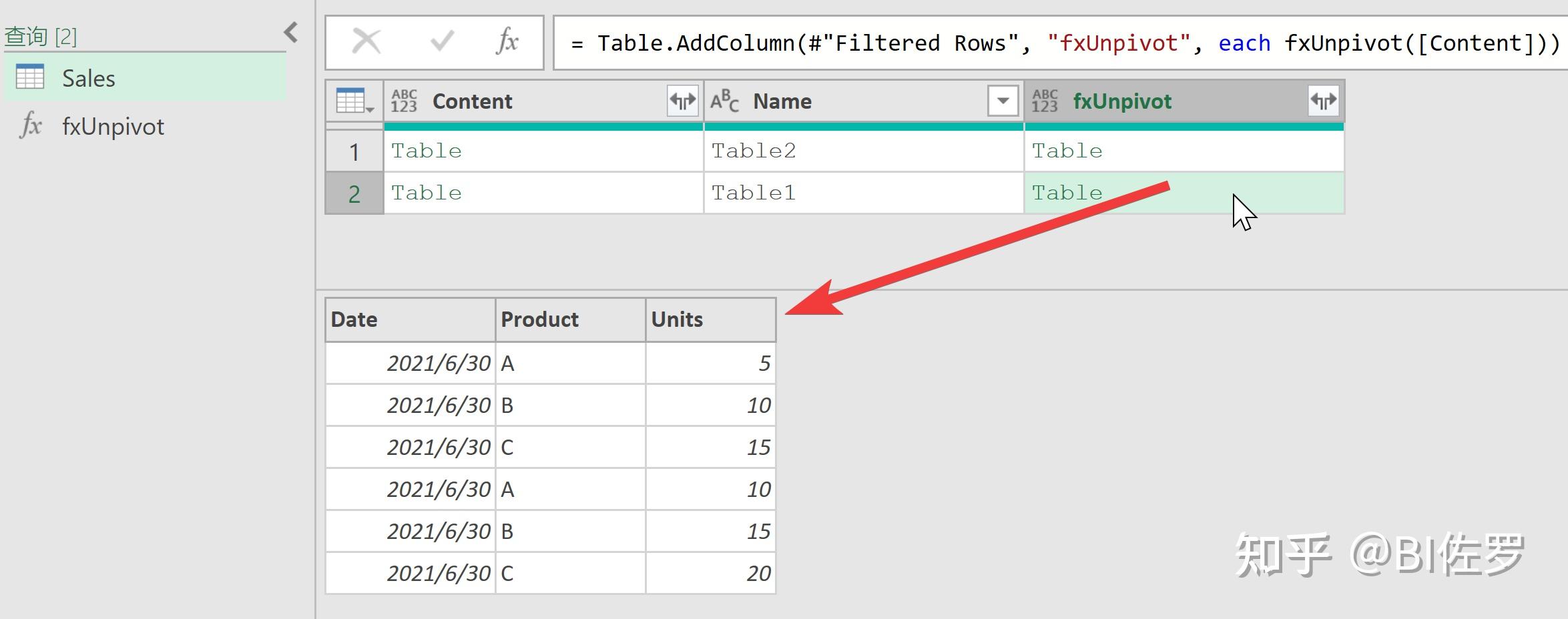Screen dimensions: 1568x619
Task: Select the fxUnpivot function query
Action: point(146,126)
